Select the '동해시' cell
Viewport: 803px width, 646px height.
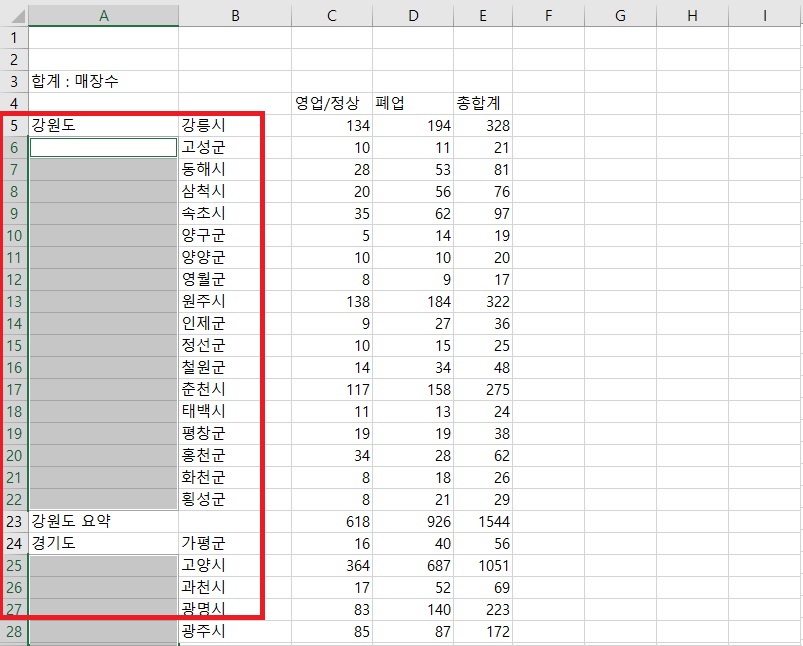(x=235, y=170)
